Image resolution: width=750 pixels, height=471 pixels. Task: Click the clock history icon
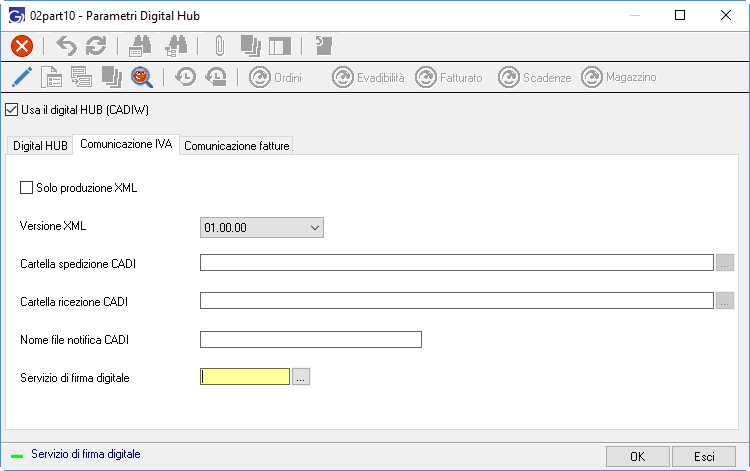186,77
